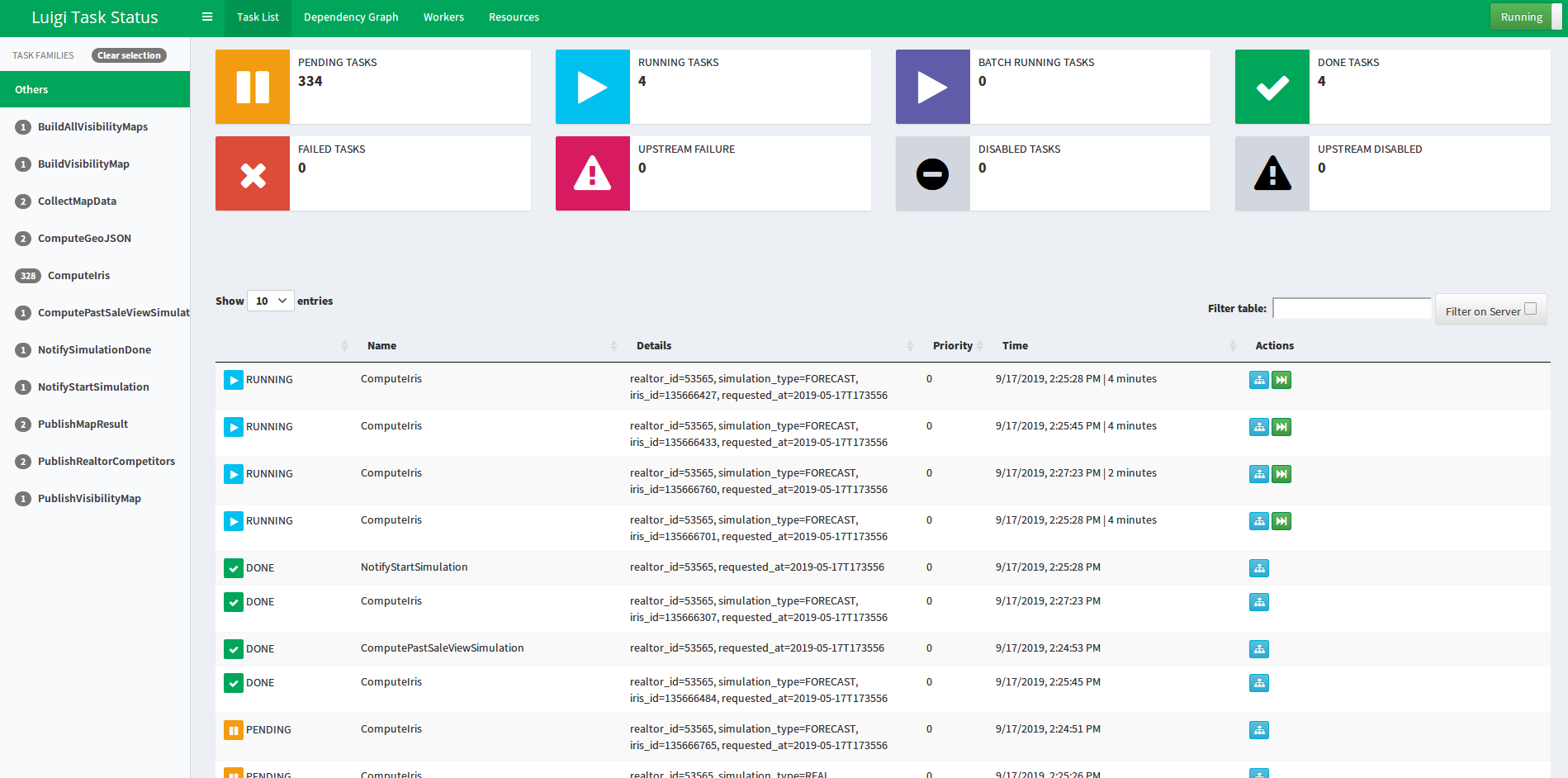This screenshot has height=778, width=1568.
Task: Click the pink Upstream Failure warning icon
Action: click(593, 173)
